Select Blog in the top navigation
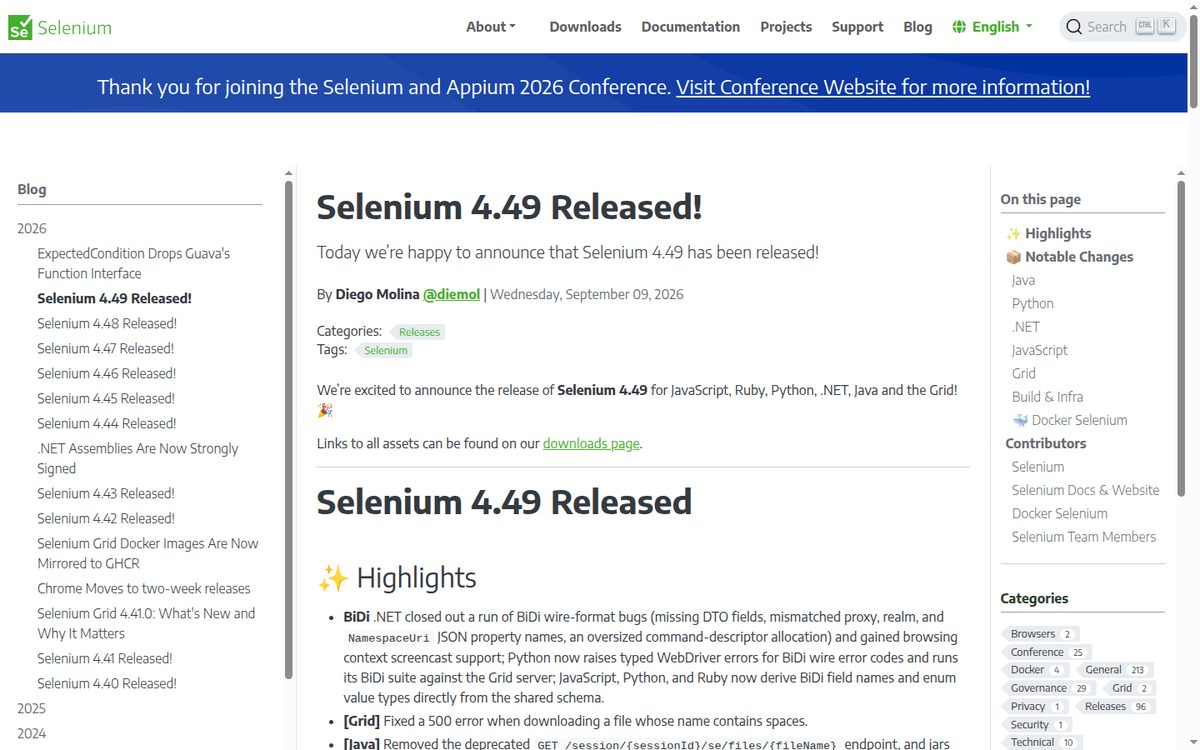 (918, 27)
